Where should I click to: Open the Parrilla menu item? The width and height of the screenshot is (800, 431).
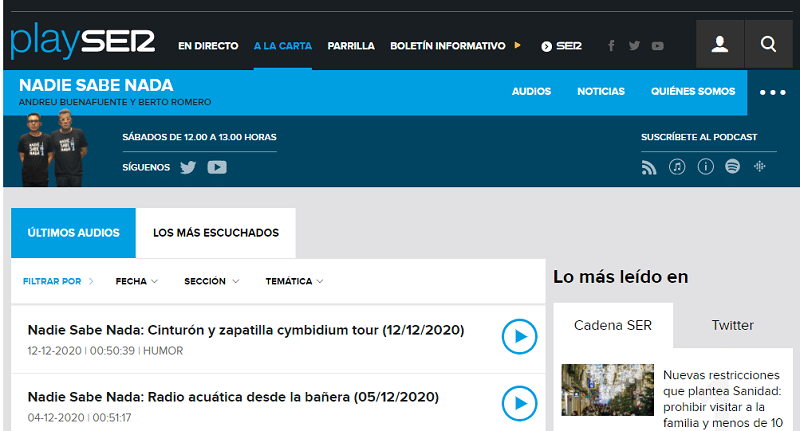pos(351,46)
